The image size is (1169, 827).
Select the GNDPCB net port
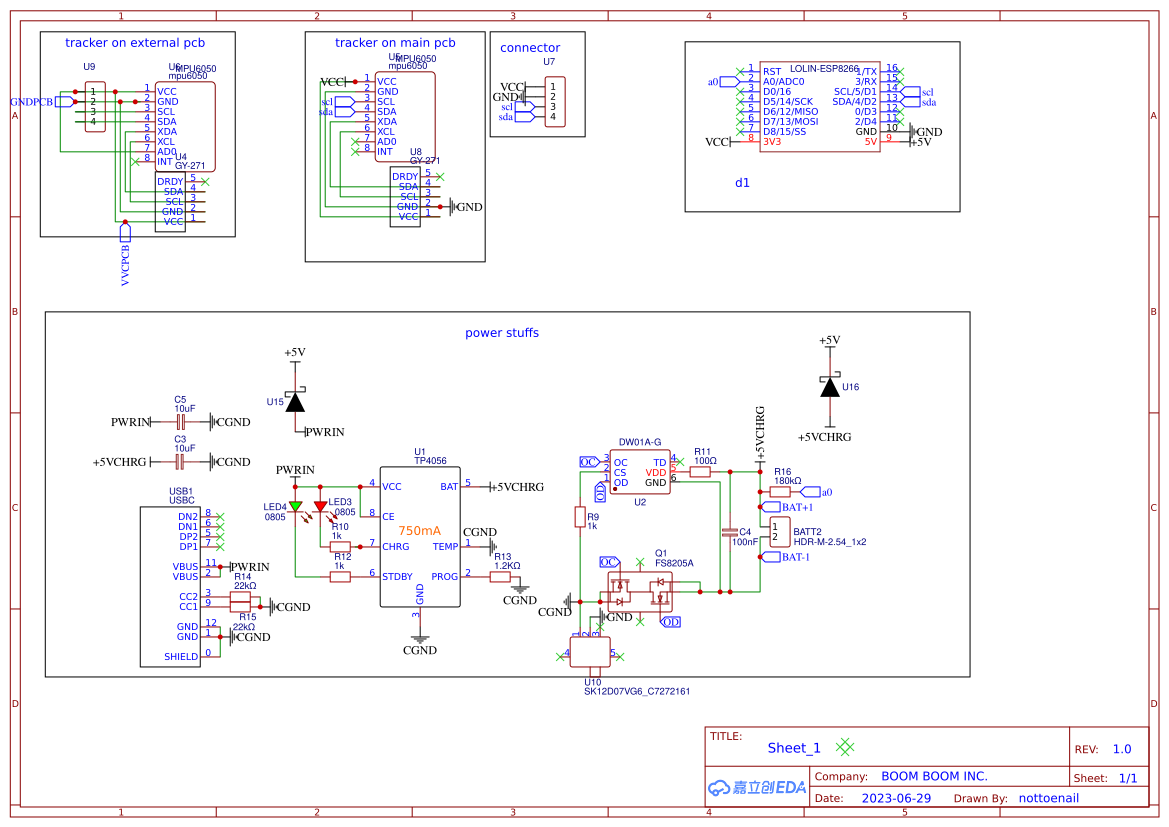point(64,102)
